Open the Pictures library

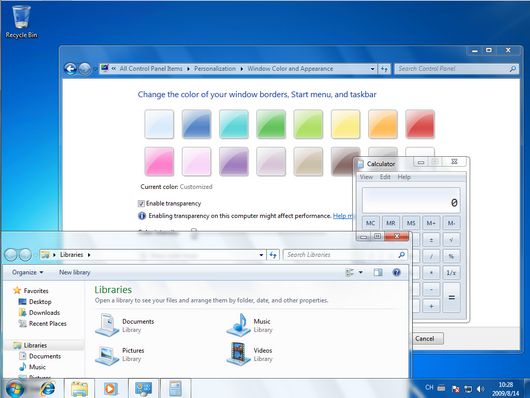click(120, 354)
